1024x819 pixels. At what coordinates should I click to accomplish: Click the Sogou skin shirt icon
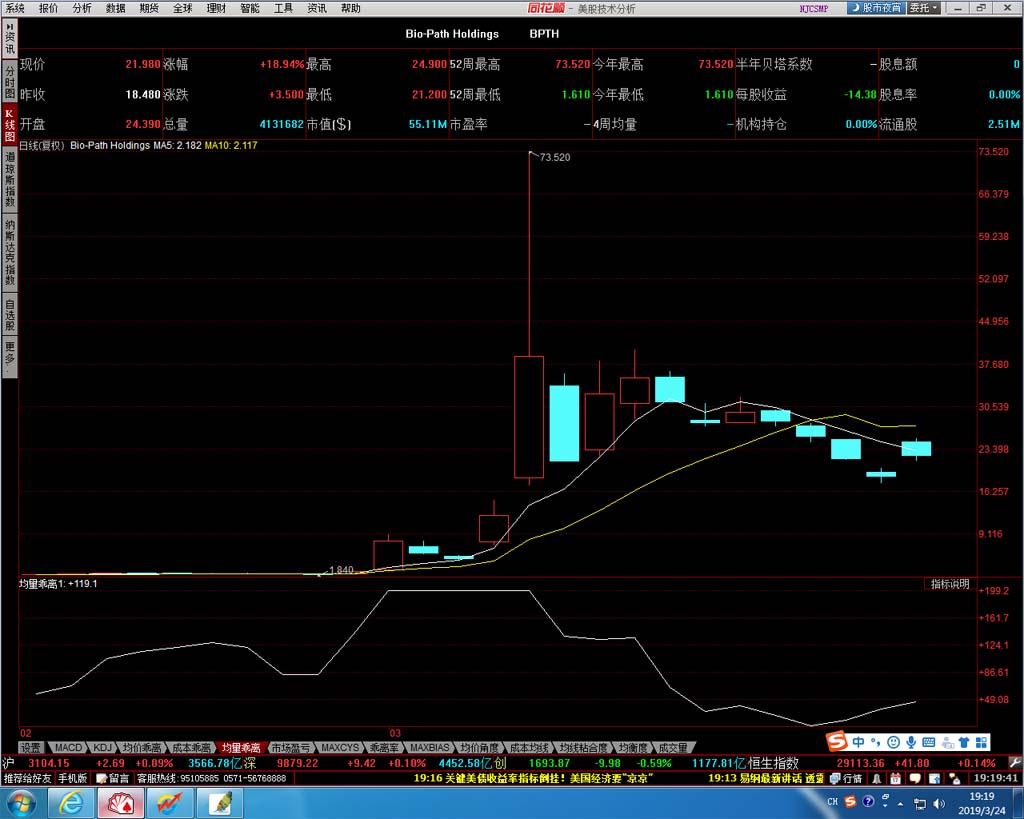pyautogui.click(x=963, y=742)
